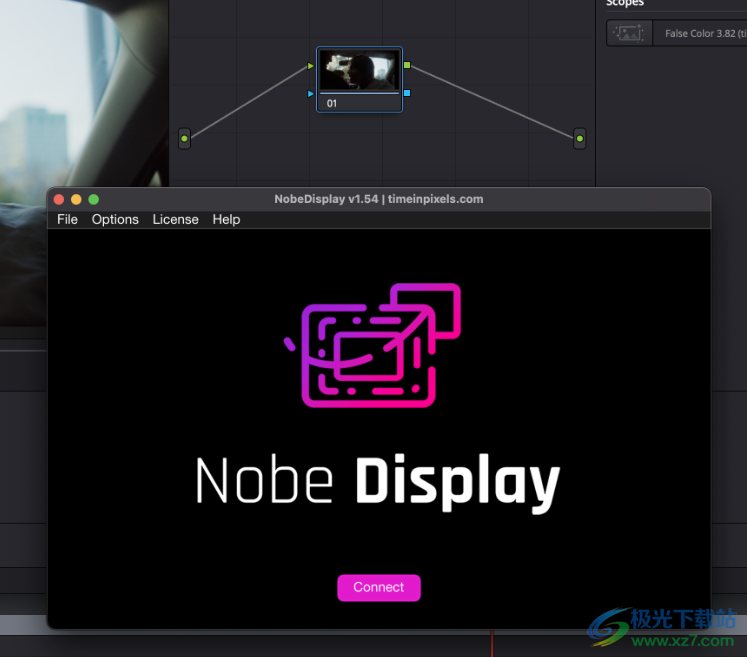Image resolution: width=747 pixels, height=657 pixels.
Task: Click the False Color plugin icon in Scopes
Action: [x=629, y=33]
